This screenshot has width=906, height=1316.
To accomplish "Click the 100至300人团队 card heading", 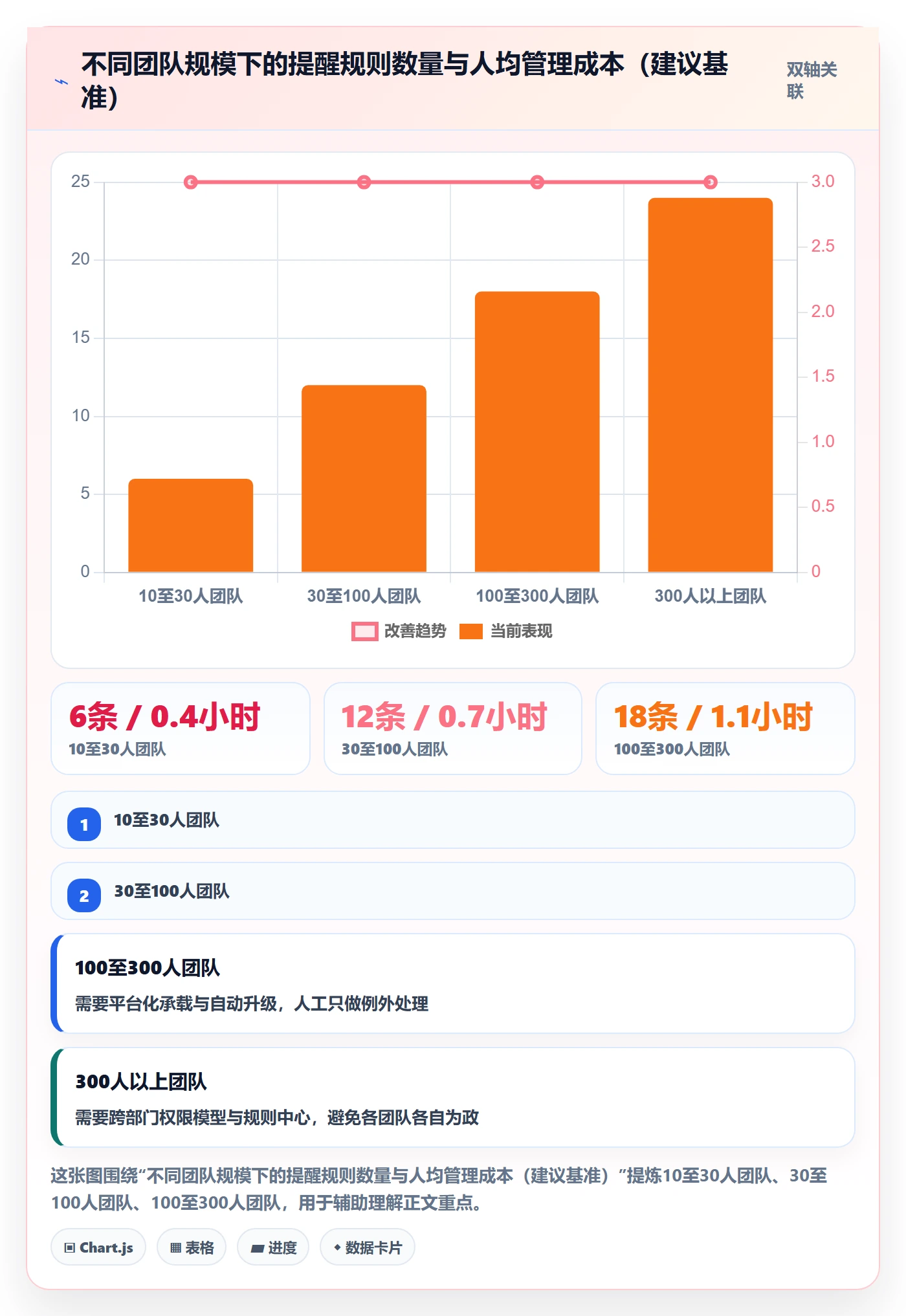I will (148, 968).
